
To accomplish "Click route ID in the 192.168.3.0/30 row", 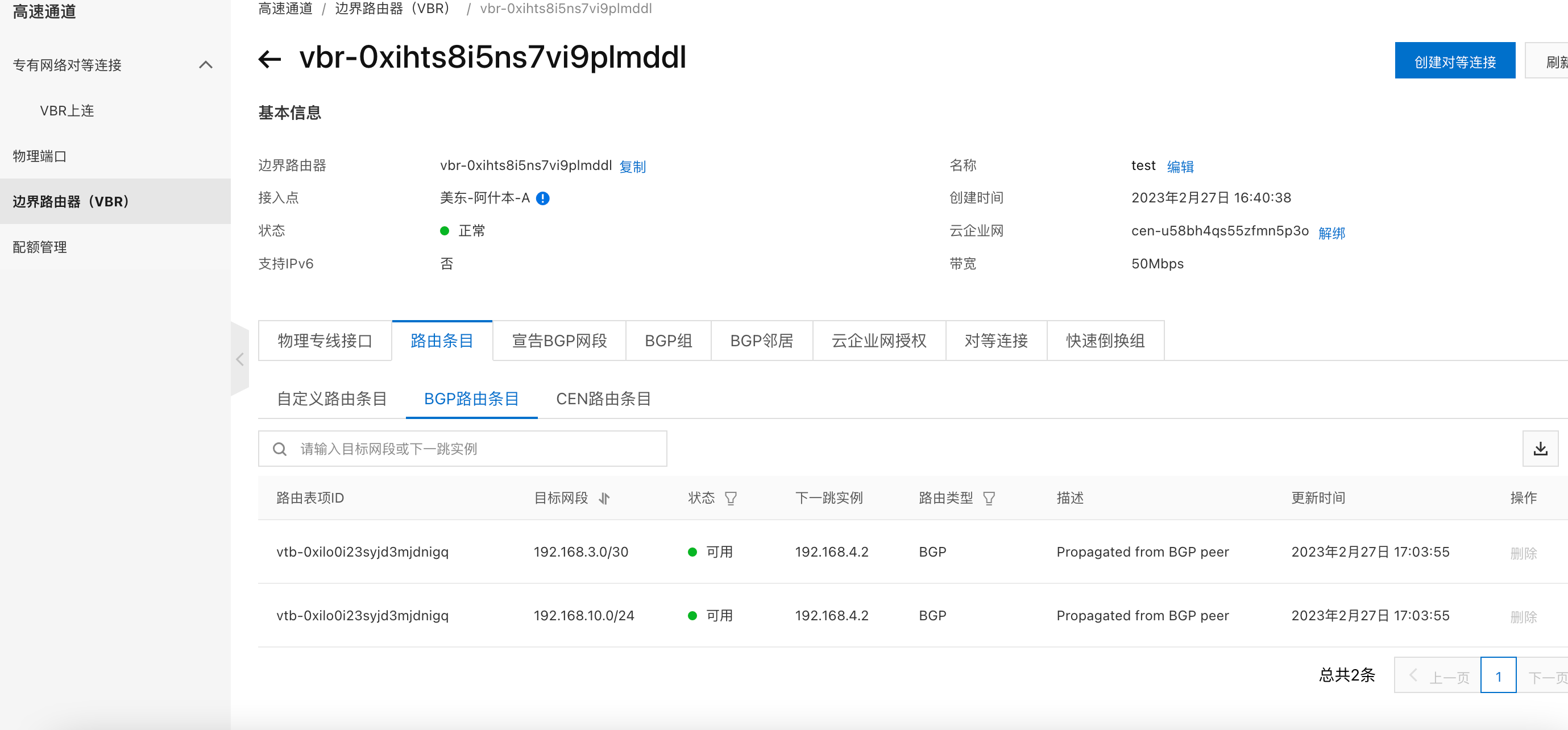I will (362, 552).
